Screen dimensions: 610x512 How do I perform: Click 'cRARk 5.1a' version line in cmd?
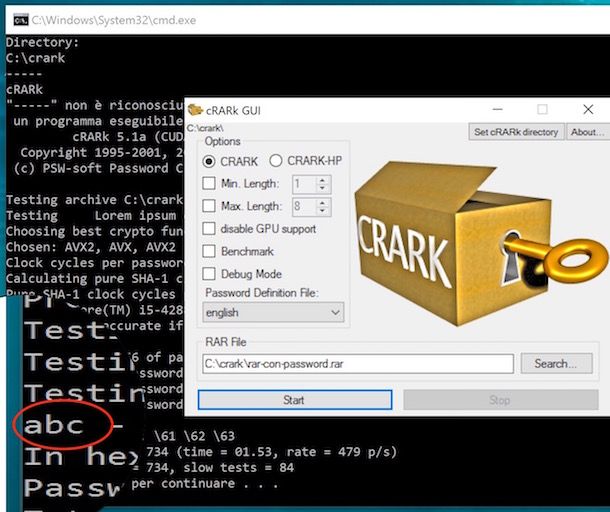(x=128, y=137)
